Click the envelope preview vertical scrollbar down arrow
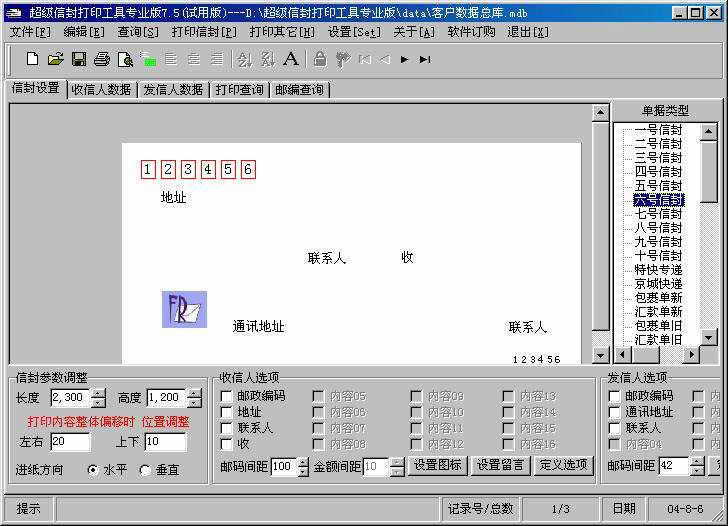 click(600, 354)
